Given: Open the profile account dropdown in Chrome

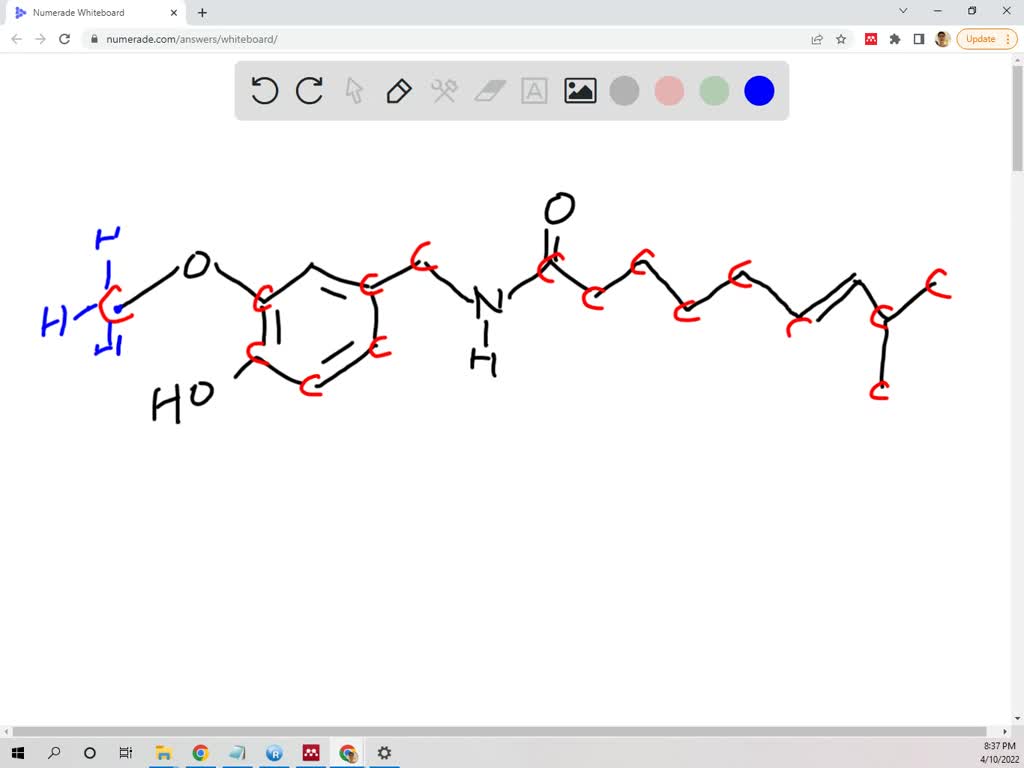Looking at the screenshot, I should [941, 41].
